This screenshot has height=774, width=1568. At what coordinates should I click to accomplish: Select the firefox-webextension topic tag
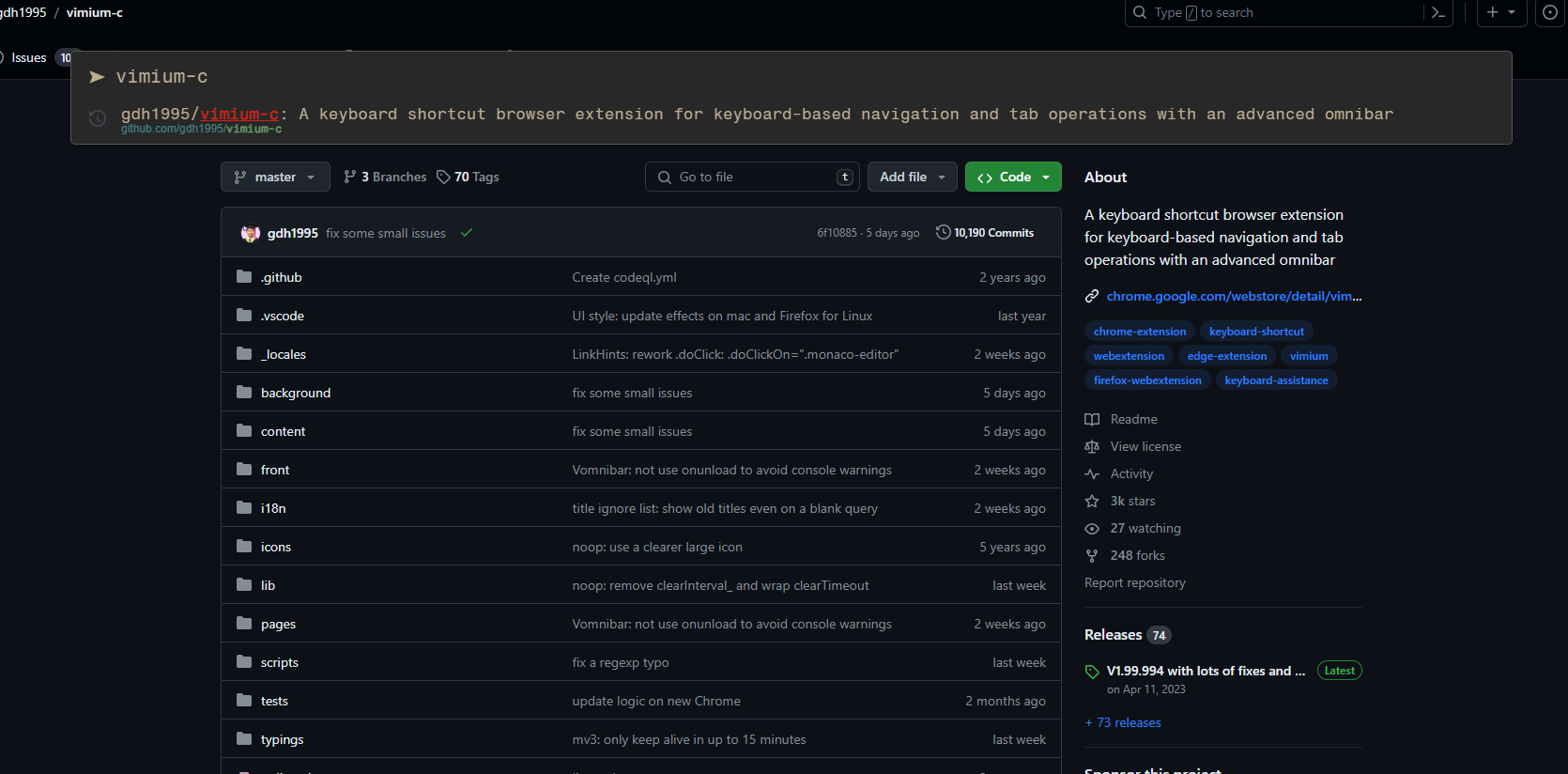pyautogui.click(x=1147, y=380)
